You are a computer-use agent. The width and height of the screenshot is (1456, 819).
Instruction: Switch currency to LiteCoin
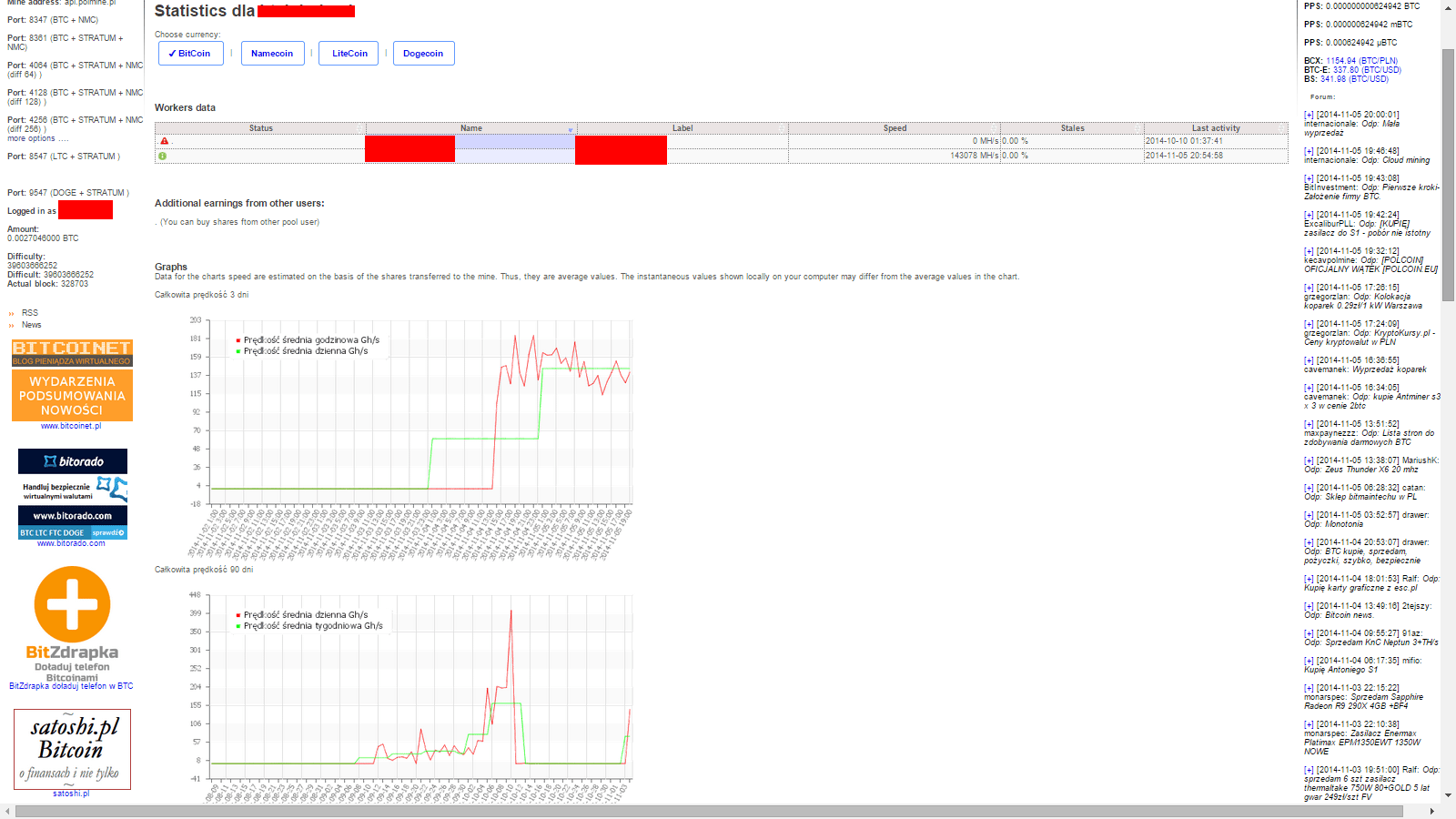click(349, 54)
